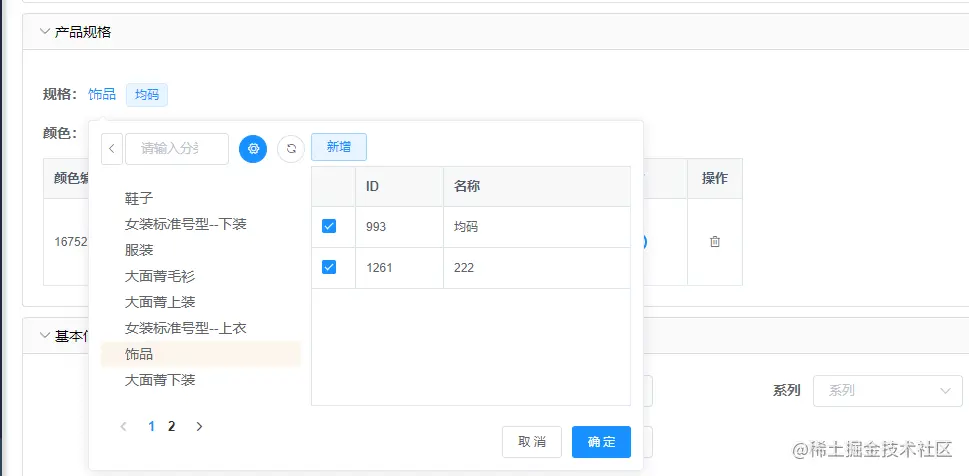
Task: Open pagination page 1
Action: click(151, 426)
